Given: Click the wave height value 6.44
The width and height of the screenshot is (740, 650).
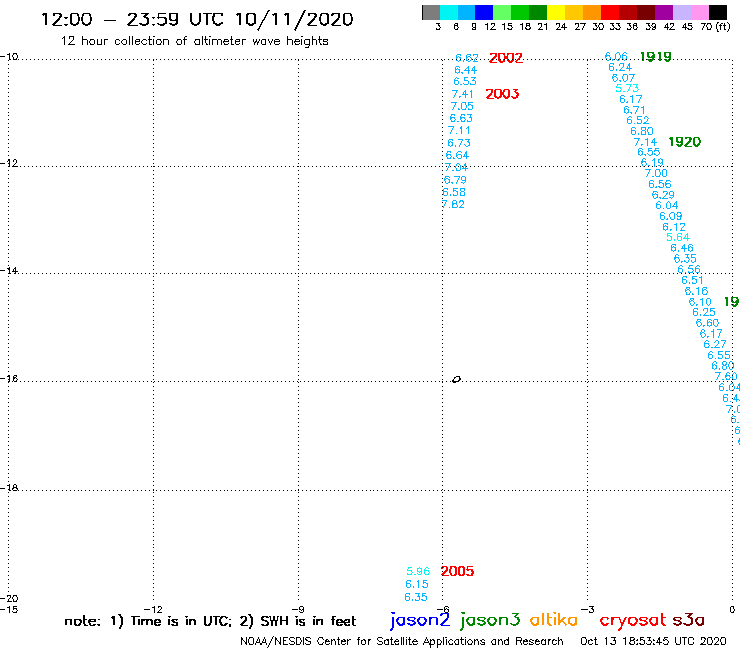Looking at the screenshot, I should [466, 70].
